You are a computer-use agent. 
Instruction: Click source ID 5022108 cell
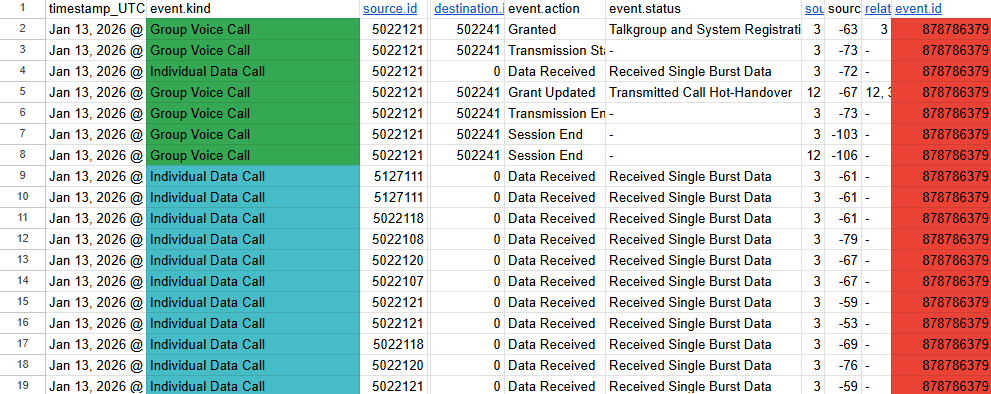pos(395,240)
